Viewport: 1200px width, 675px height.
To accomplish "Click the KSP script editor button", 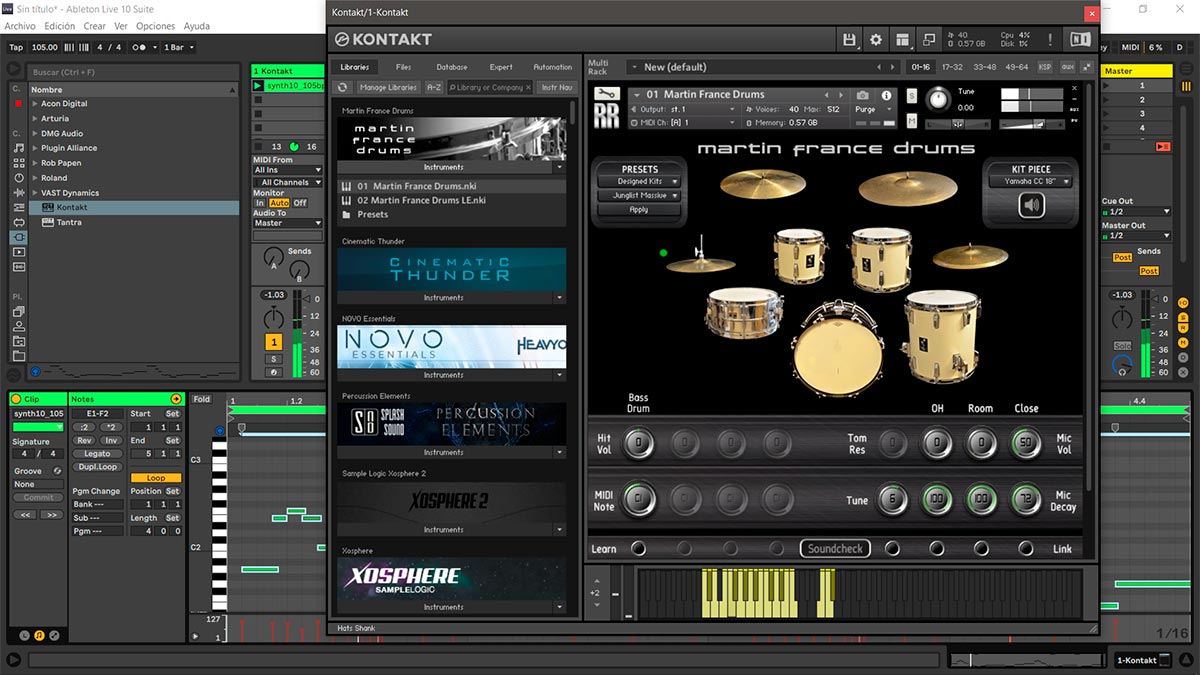I will pos(1045,67).
